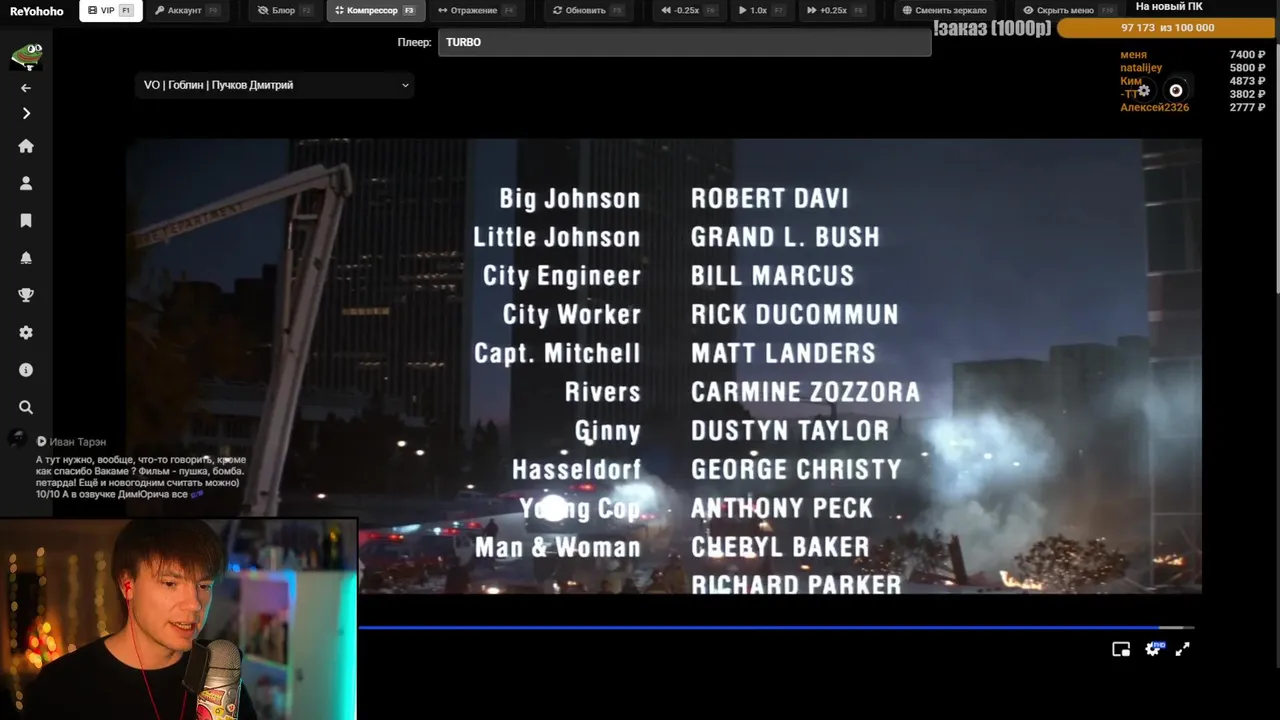
Task: Expand the voice-over dropdown Гоблин Пучков
Action: coord(275,85)
